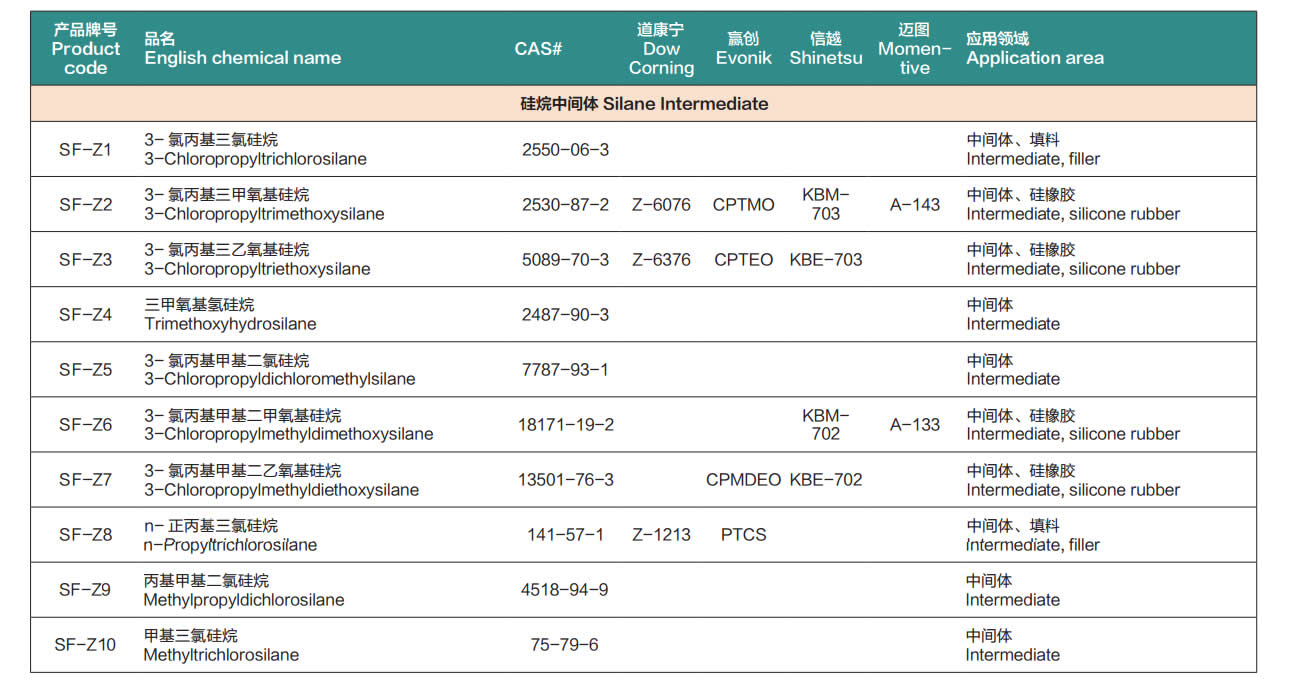Click the Methylpropyldichlorosilane chemical name

[244, 600]
